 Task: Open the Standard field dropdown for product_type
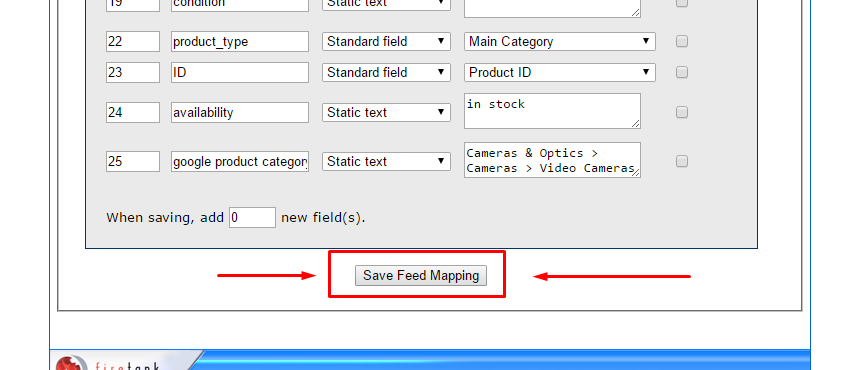point(386,42)
